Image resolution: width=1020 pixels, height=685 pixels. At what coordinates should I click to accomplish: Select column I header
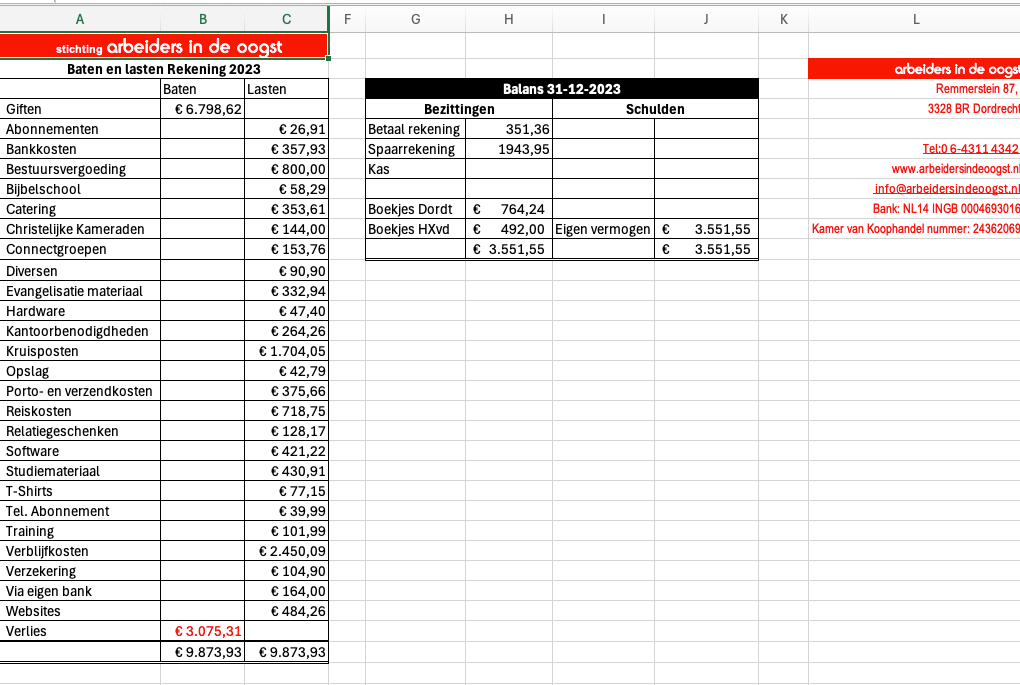[x=604, y=20]
